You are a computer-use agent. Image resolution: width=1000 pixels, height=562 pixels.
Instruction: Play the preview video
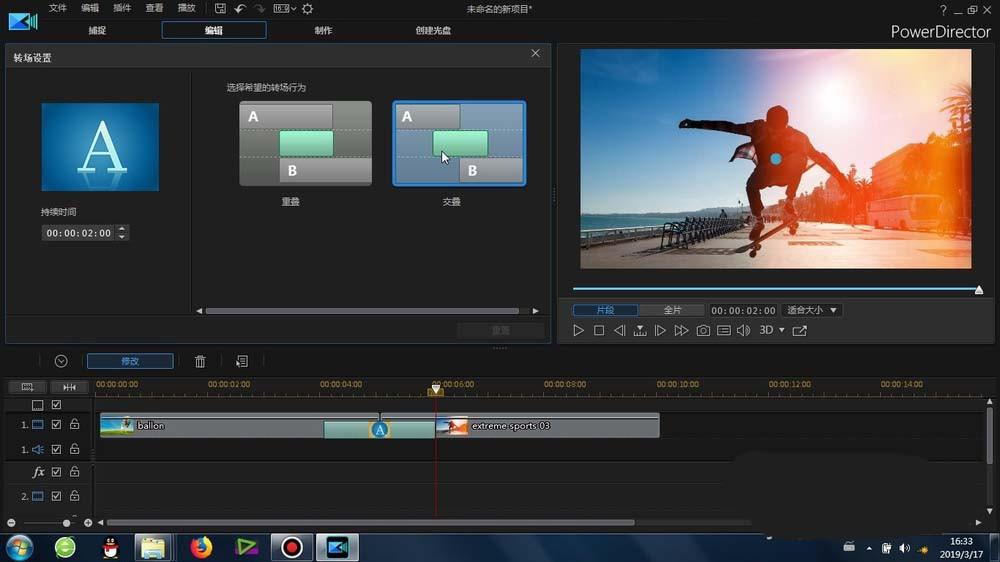[x=579, y=330]
